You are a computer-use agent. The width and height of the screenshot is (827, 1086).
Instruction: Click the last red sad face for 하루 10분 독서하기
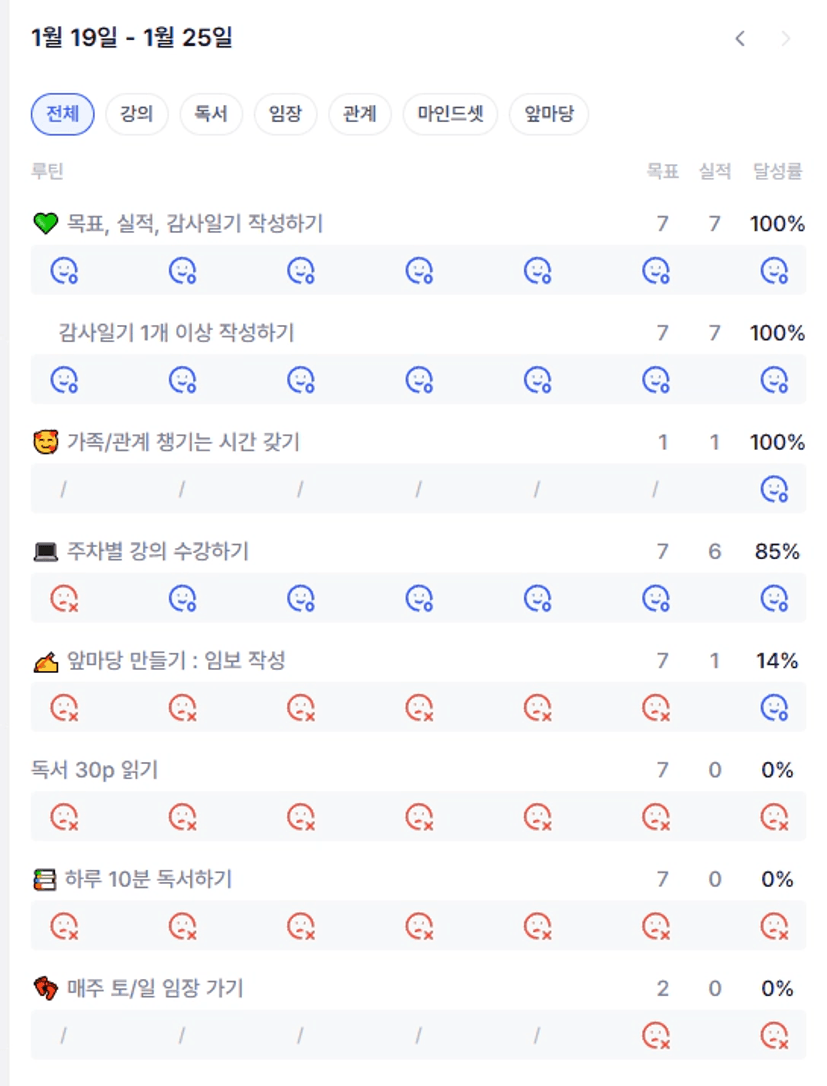pyautogui.click(x=774, y=926)
